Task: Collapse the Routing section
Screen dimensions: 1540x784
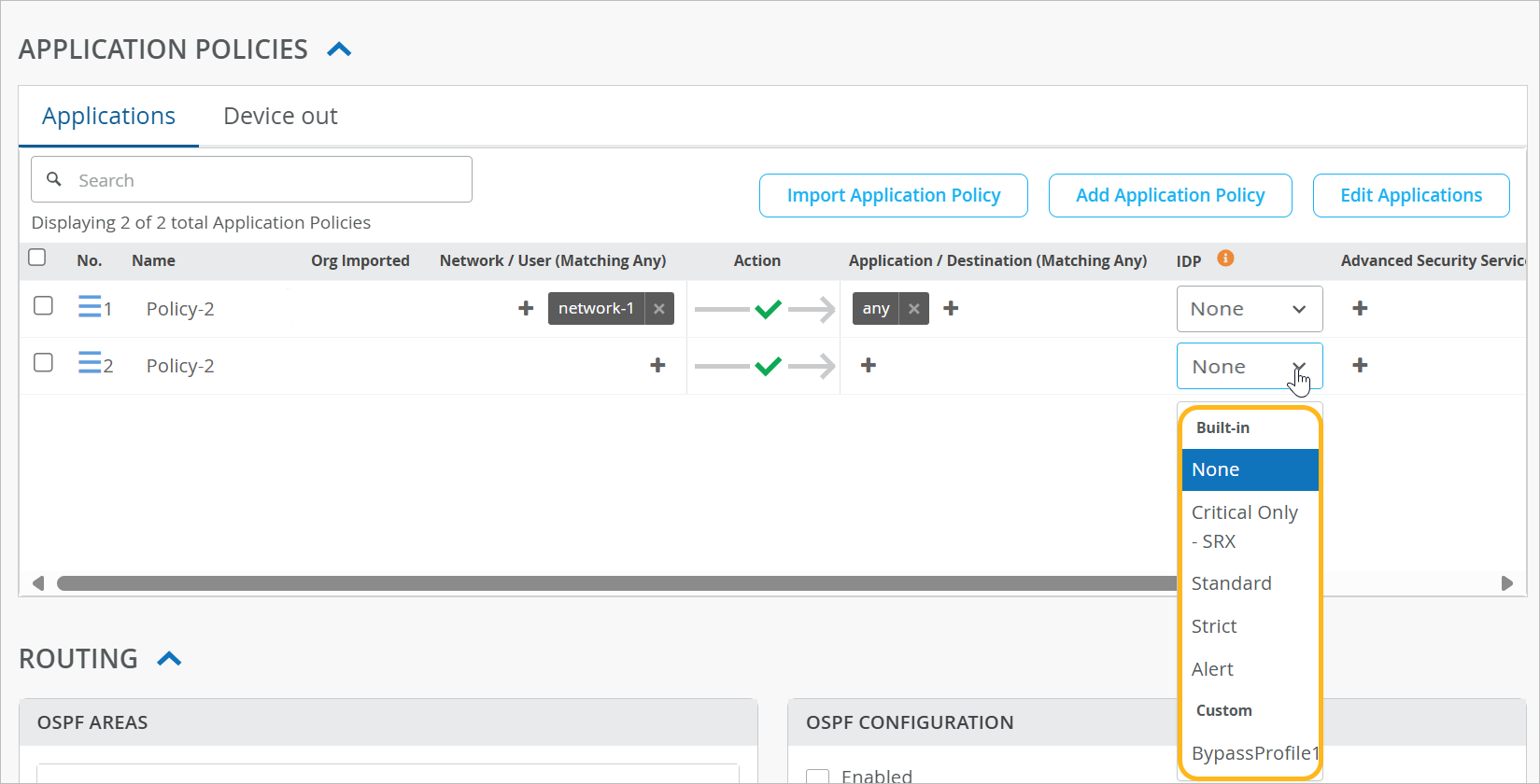Action: 169,659
